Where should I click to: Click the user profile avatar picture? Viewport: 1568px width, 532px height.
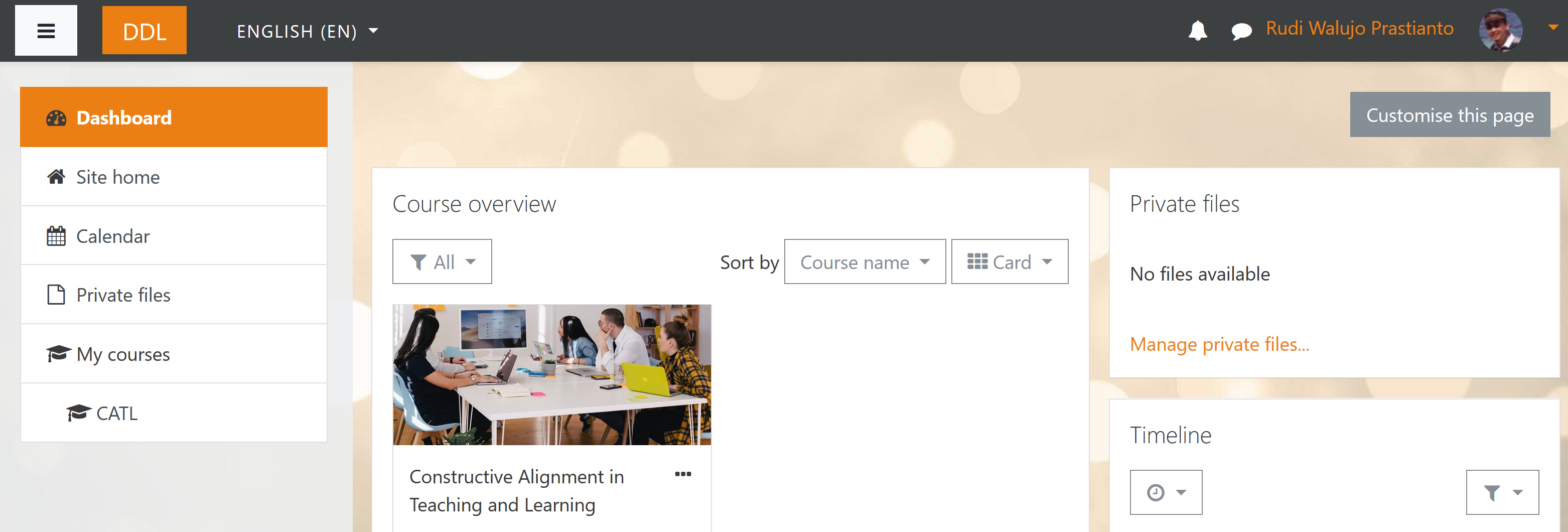(x=1500, y=30)
